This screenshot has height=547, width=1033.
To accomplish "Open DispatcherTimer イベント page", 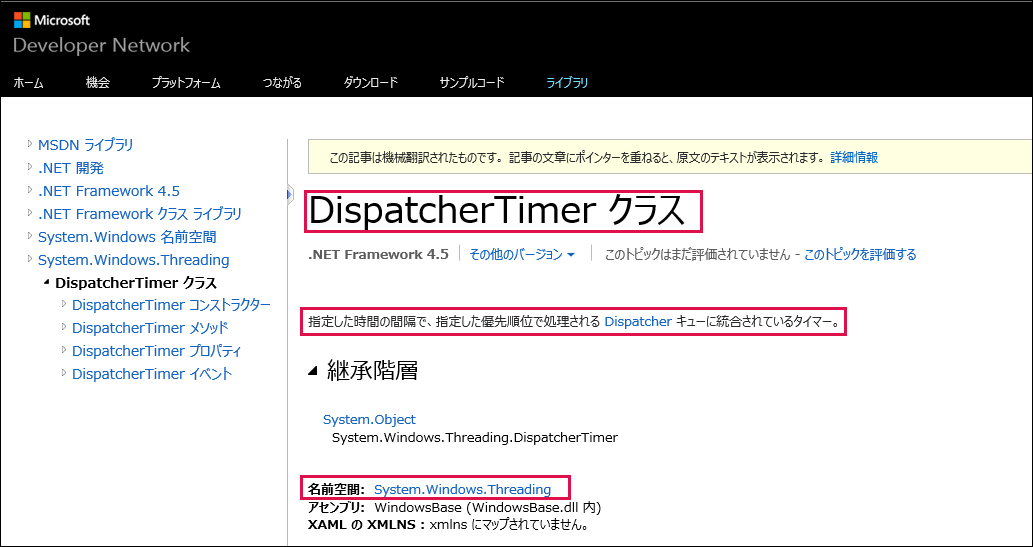I will (152, 374).
